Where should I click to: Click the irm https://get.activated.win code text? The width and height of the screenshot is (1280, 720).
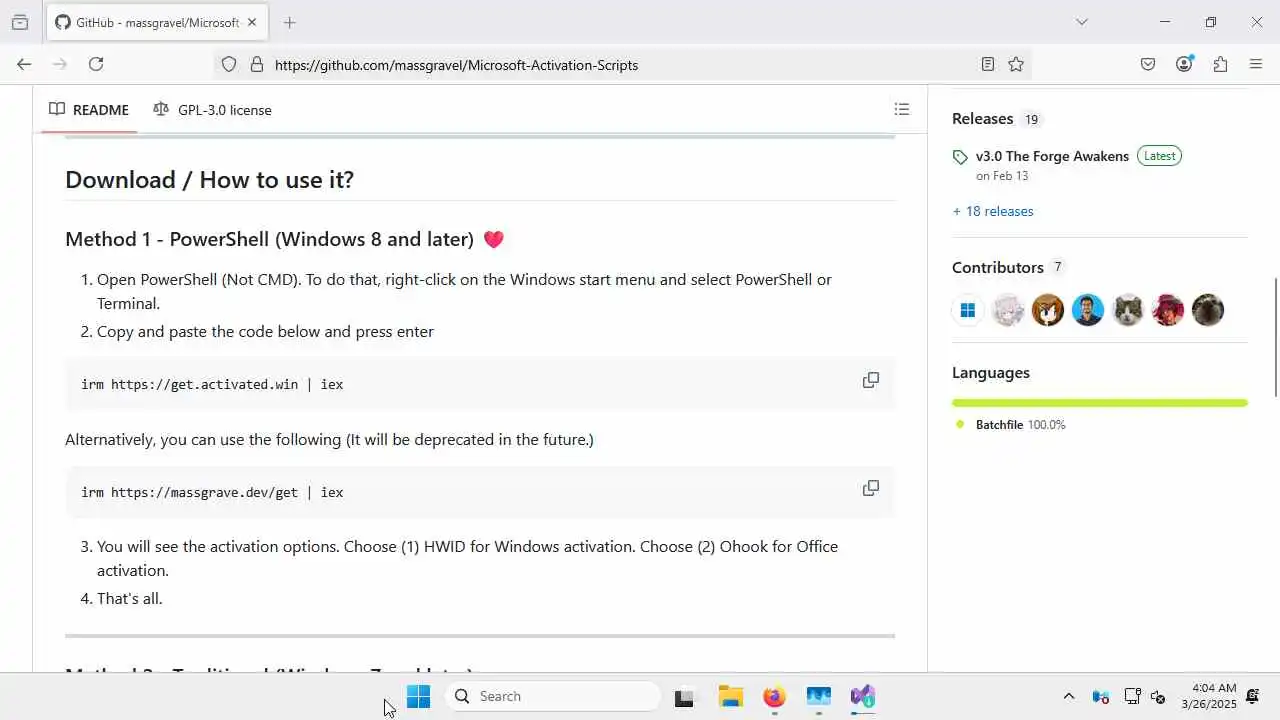tap(212, 384)
